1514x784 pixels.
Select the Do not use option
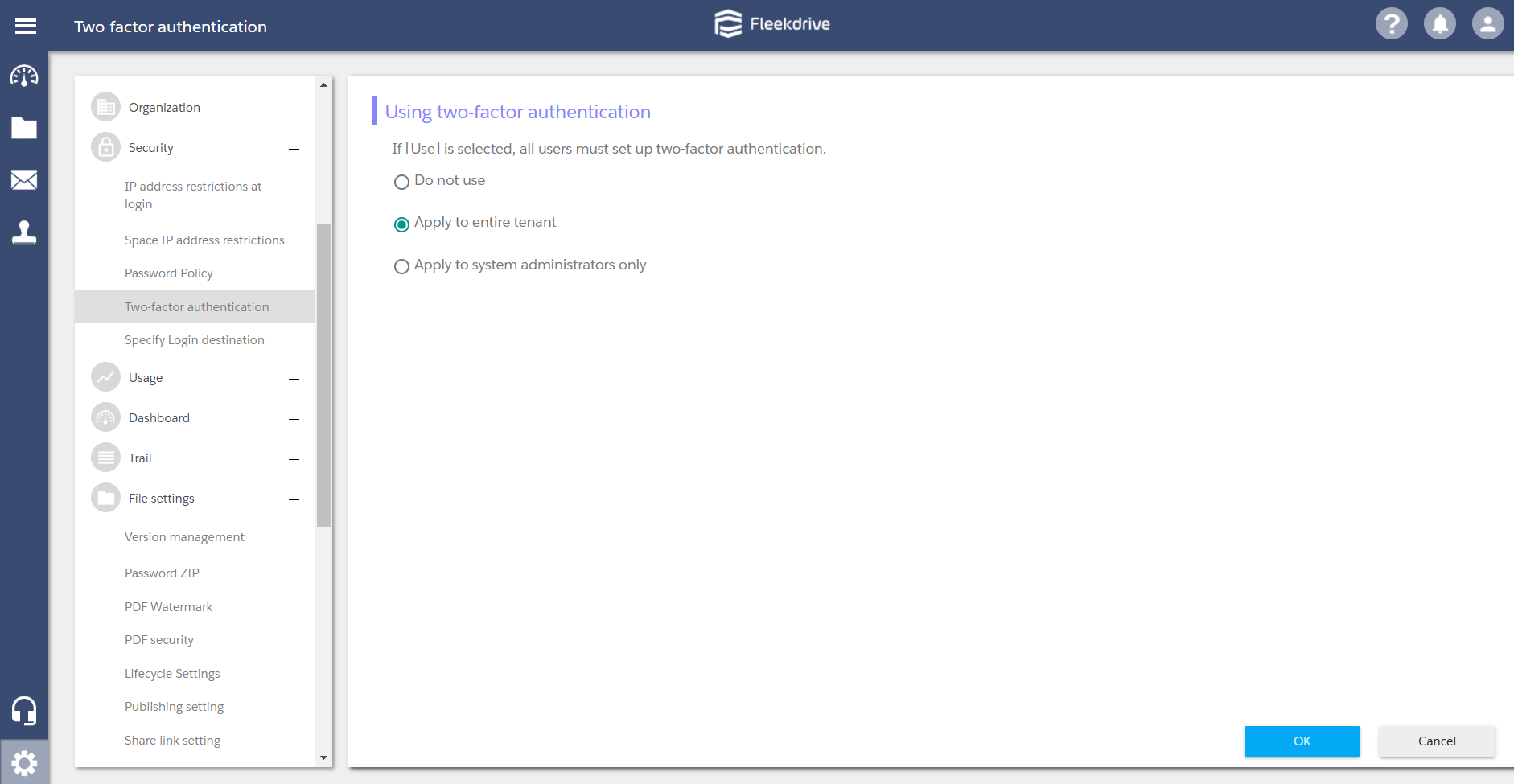pos(401,182)
